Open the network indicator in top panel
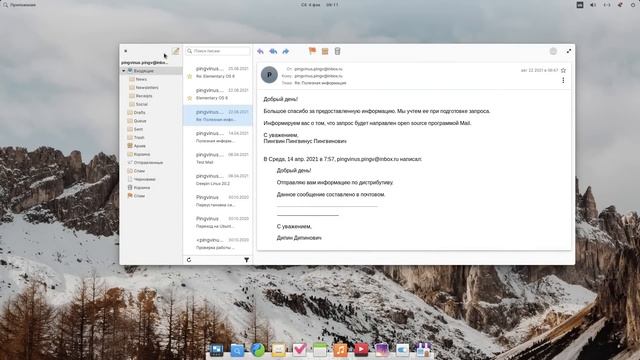 click(607, 5)
